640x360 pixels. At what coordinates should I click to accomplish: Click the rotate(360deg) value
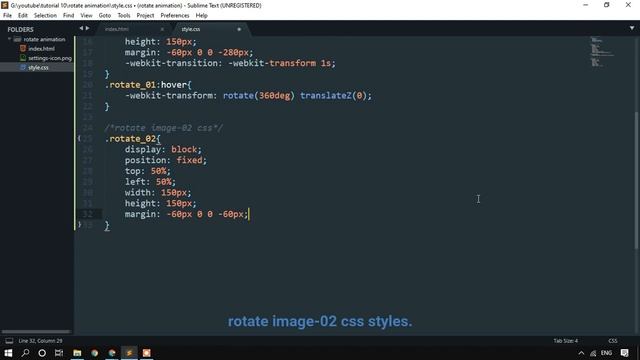pos(259,96)
